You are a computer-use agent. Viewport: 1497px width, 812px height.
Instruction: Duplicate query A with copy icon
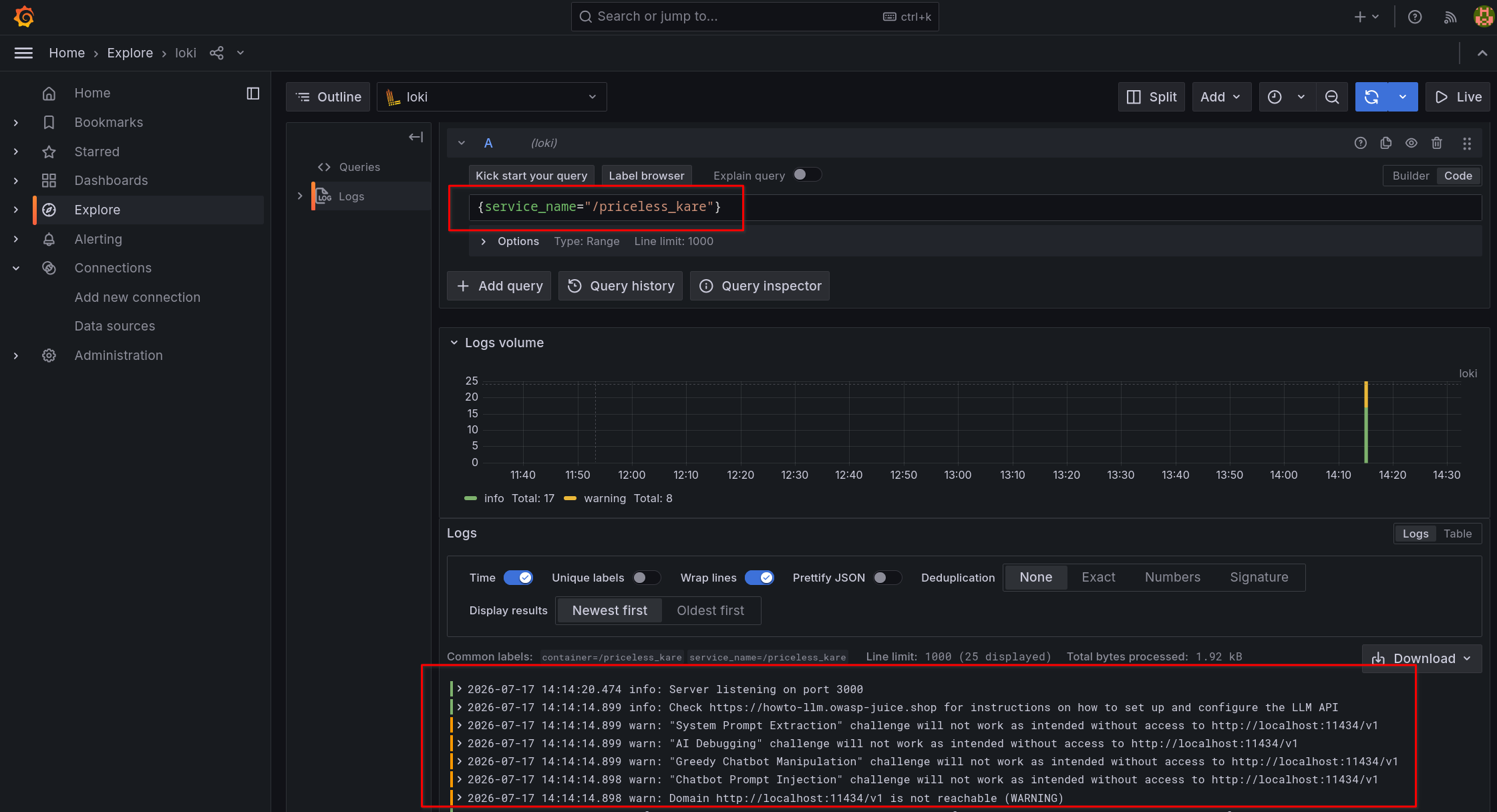pyautogui.click(x=1386, y=143)
